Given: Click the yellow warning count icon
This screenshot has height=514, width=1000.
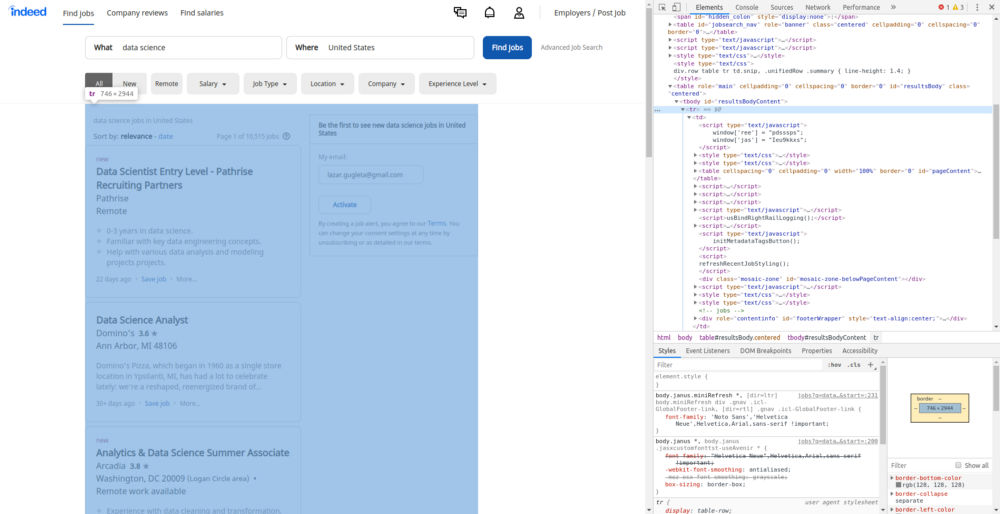Looking at the screenshot, I should [x=957, y=7].
